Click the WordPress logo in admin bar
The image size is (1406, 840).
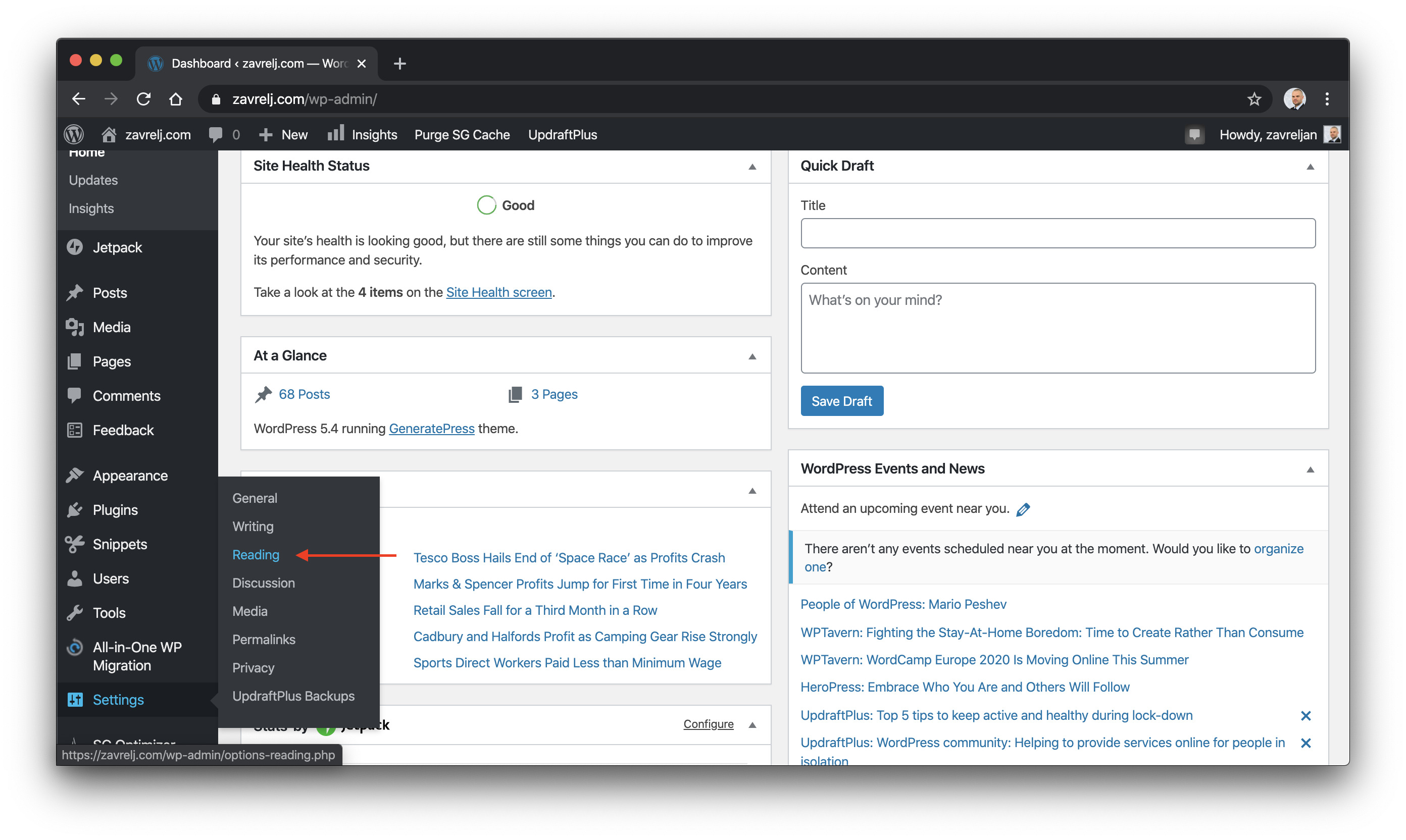74,134
